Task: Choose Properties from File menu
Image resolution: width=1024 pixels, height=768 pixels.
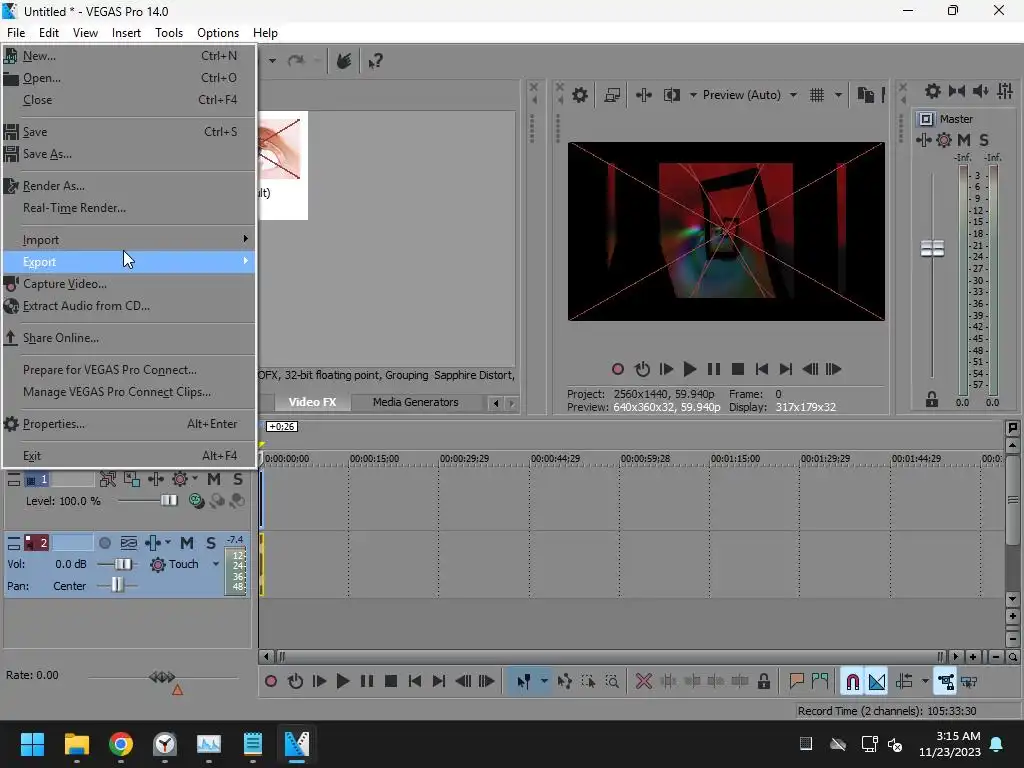Action: tap(128, 424)
